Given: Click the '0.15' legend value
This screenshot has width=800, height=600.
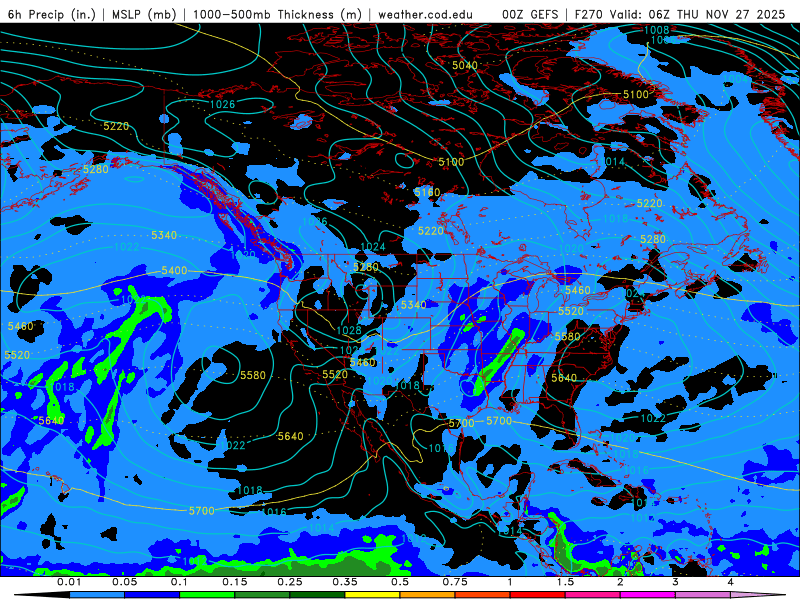Looking at the screenshot, I should click(235, 582).
